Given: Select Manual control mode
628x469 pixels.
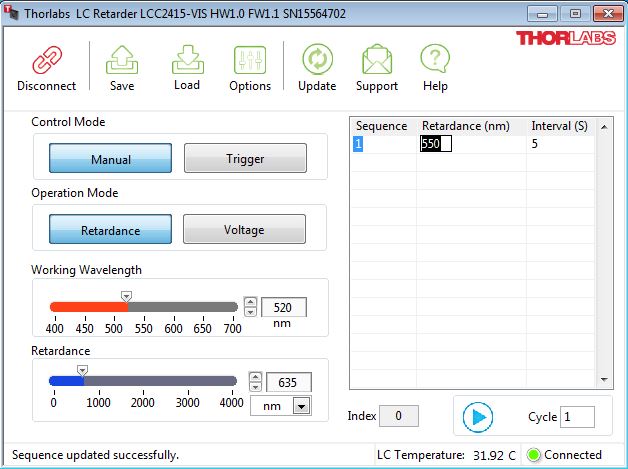Looking at the screenshot, I should coord(111,159).
